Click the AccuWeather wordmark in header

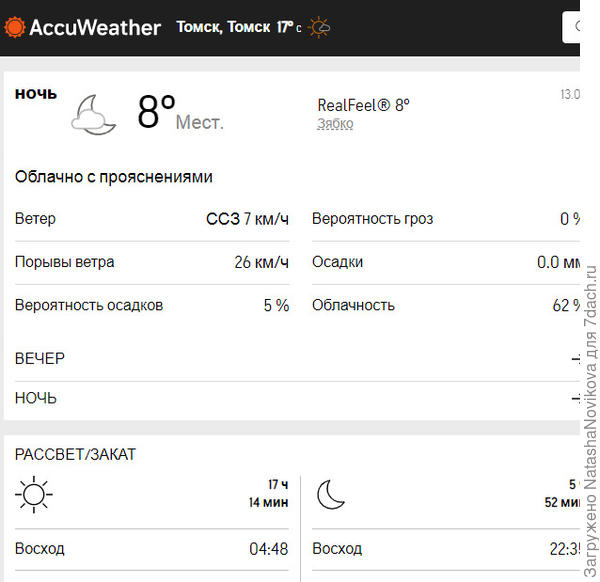(95, 27)
